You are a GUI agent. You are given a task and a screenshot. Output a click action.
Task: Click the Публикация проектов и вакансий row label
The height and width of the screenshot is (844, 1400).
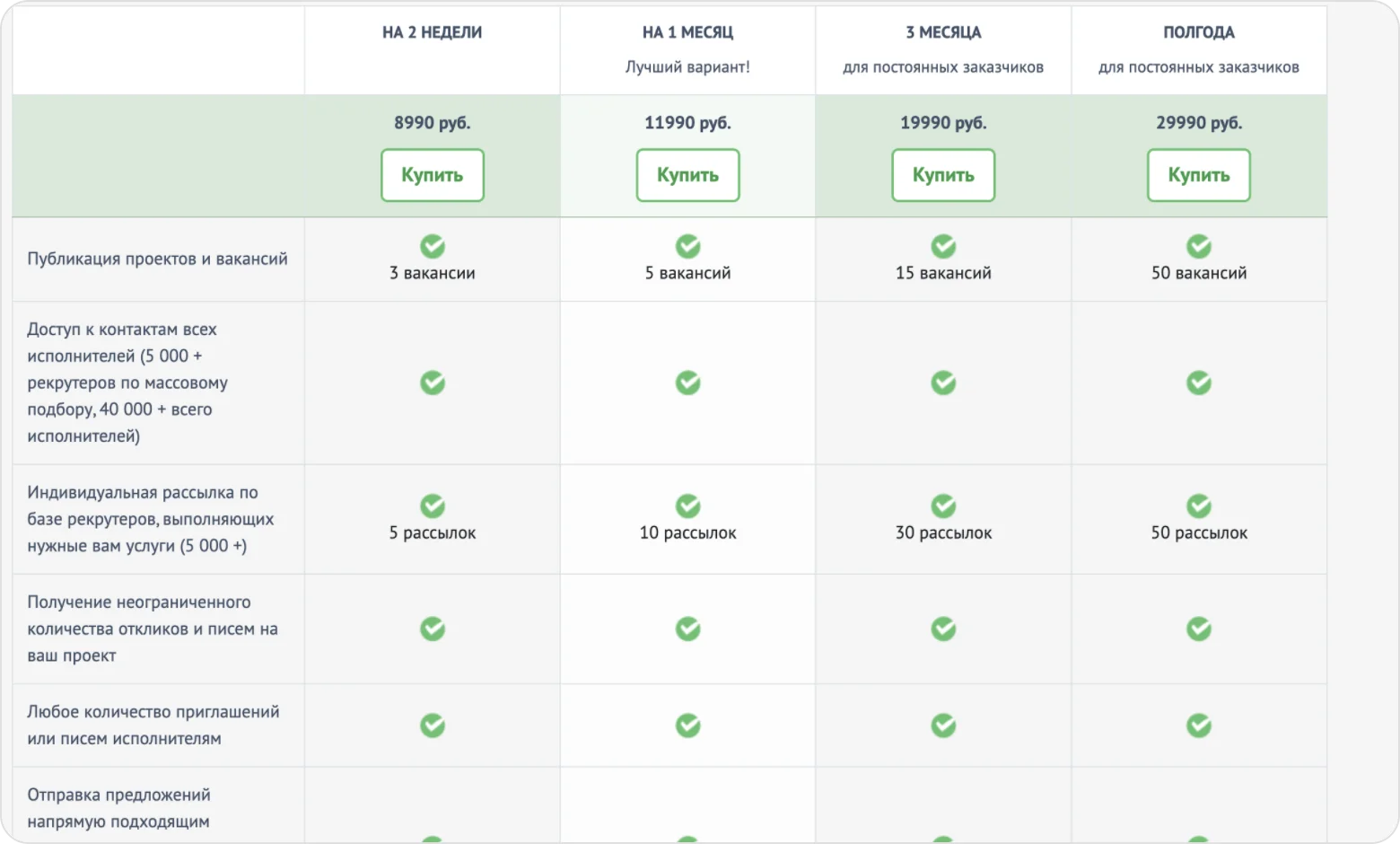coord(157,259)
